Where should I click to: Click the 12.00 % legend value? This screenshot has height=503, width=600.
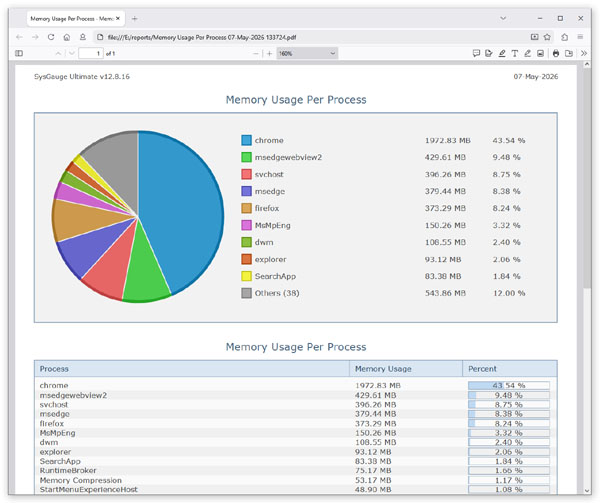(x=509, y=293)
